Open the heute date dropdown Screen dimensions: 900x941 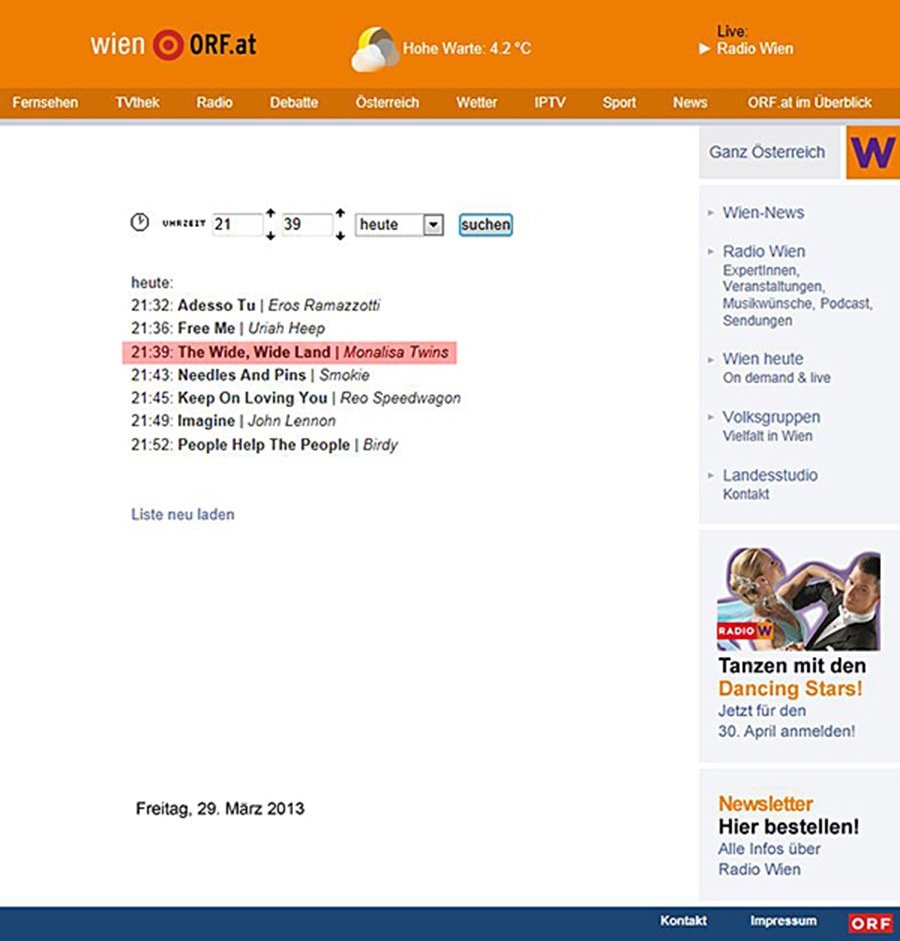(x=432, y=225)
